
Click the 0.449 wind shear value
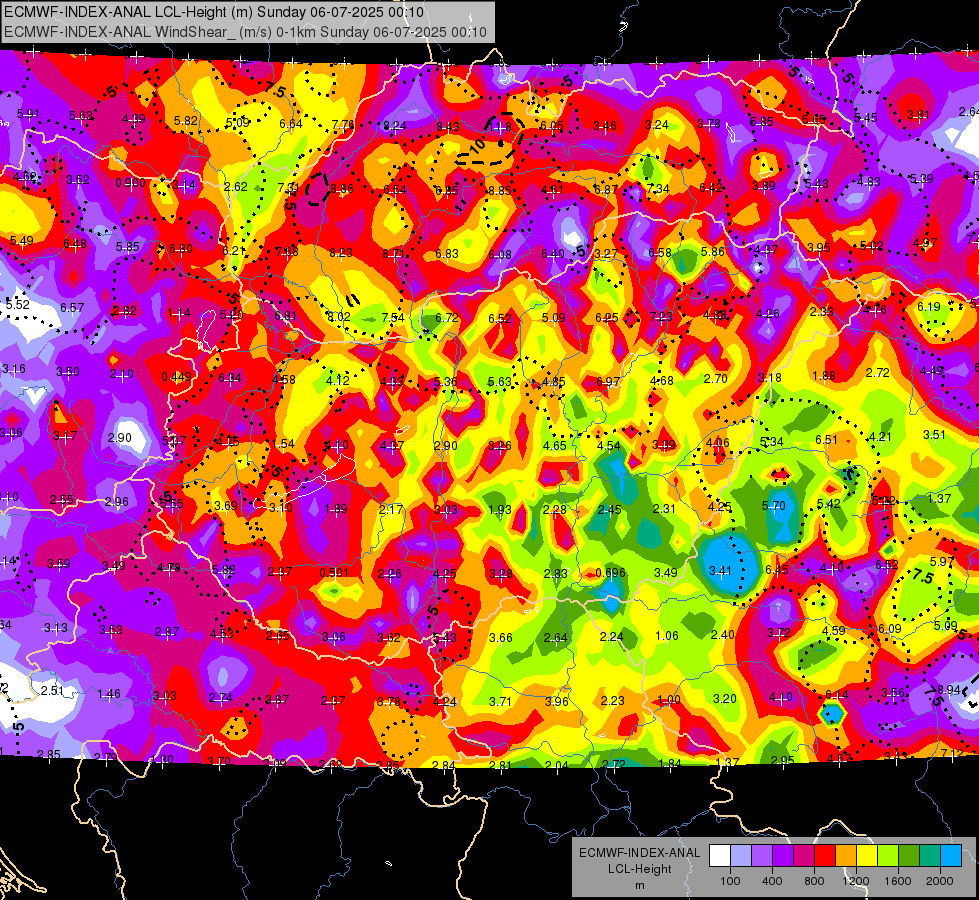click(x=176, y=377)
